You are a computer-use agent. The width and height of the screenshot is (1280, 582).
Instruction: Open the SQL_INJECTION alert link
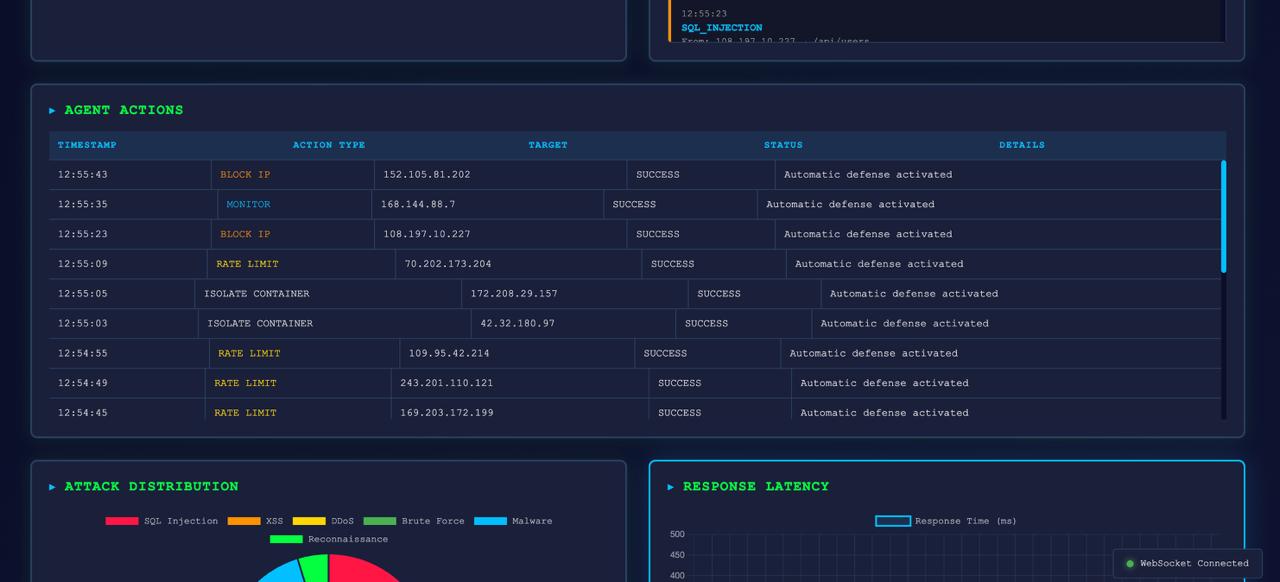coord(721,28)
